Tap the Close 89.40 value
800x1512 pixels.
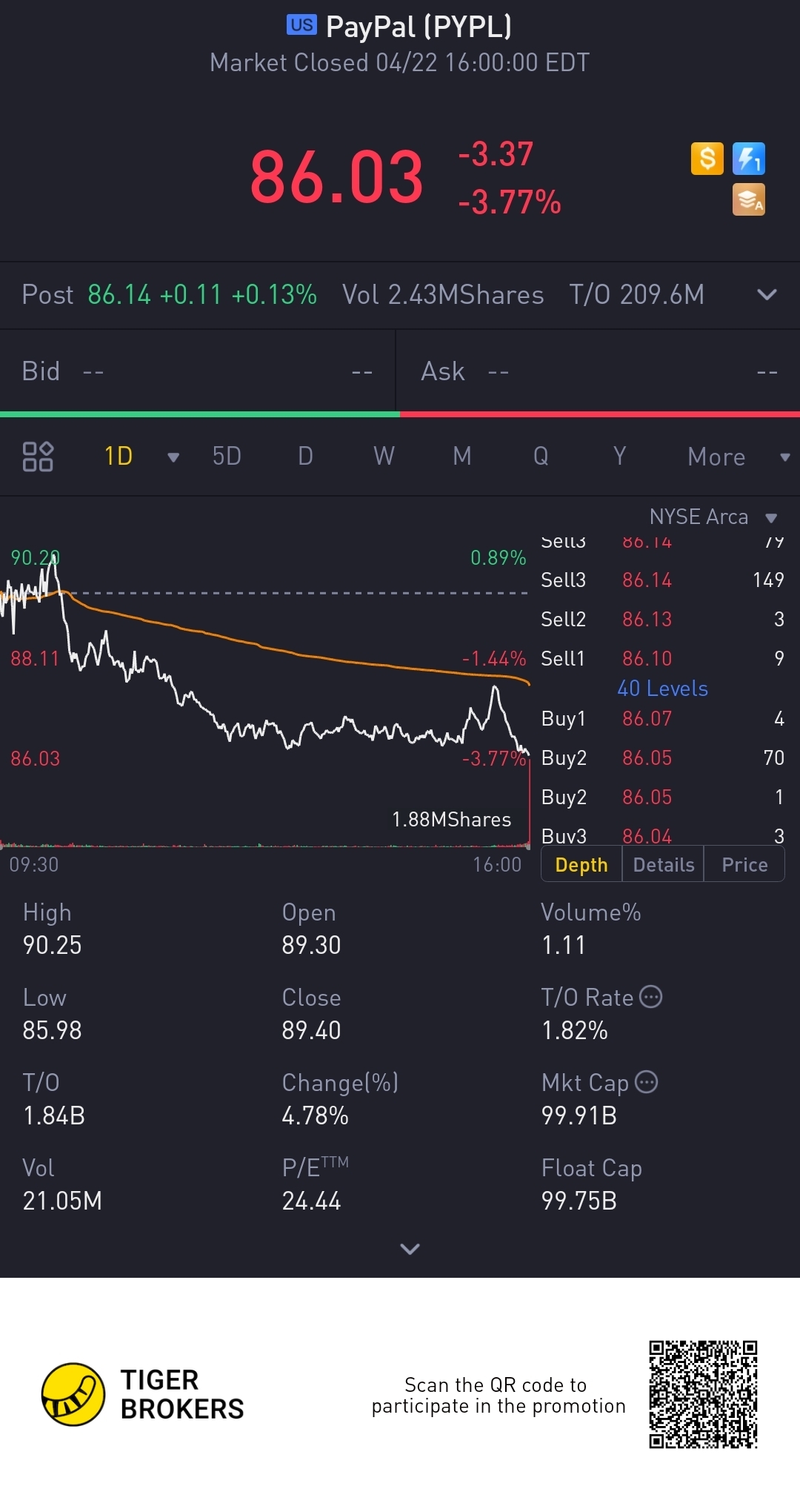pyautogui.click(x=311, y=1030)
